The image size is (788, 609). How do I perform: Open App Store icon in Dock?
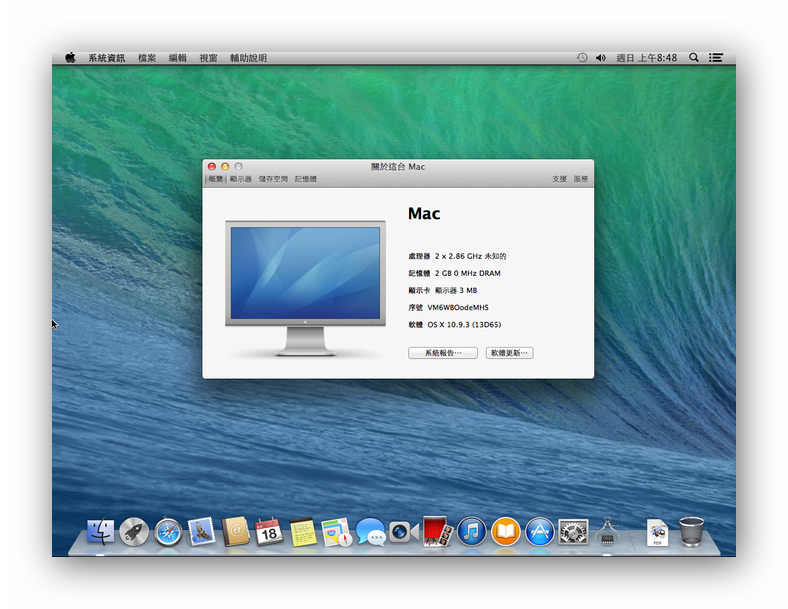539,532
